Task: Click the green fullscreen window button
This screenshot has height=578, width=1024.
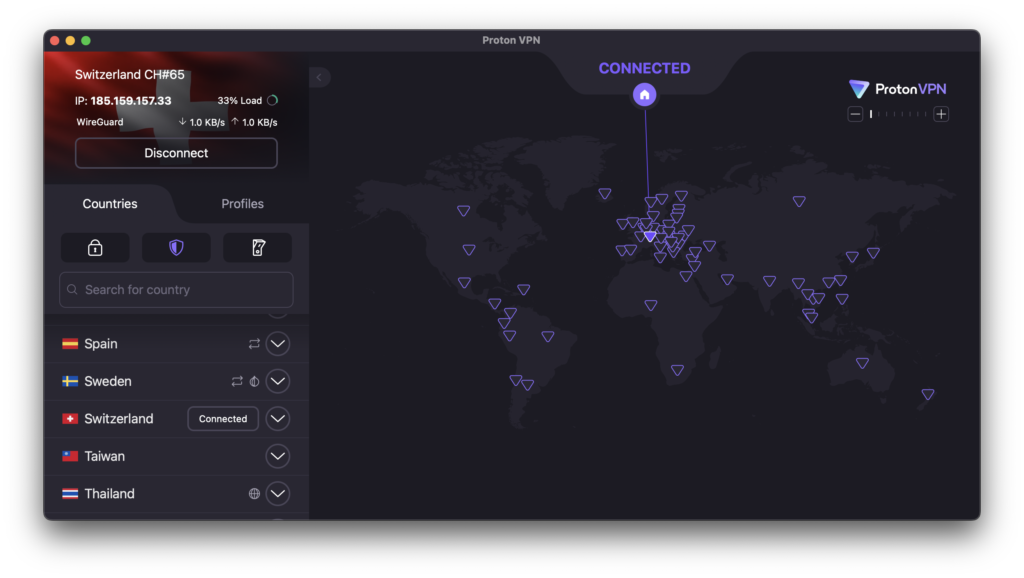Action: 86,40
